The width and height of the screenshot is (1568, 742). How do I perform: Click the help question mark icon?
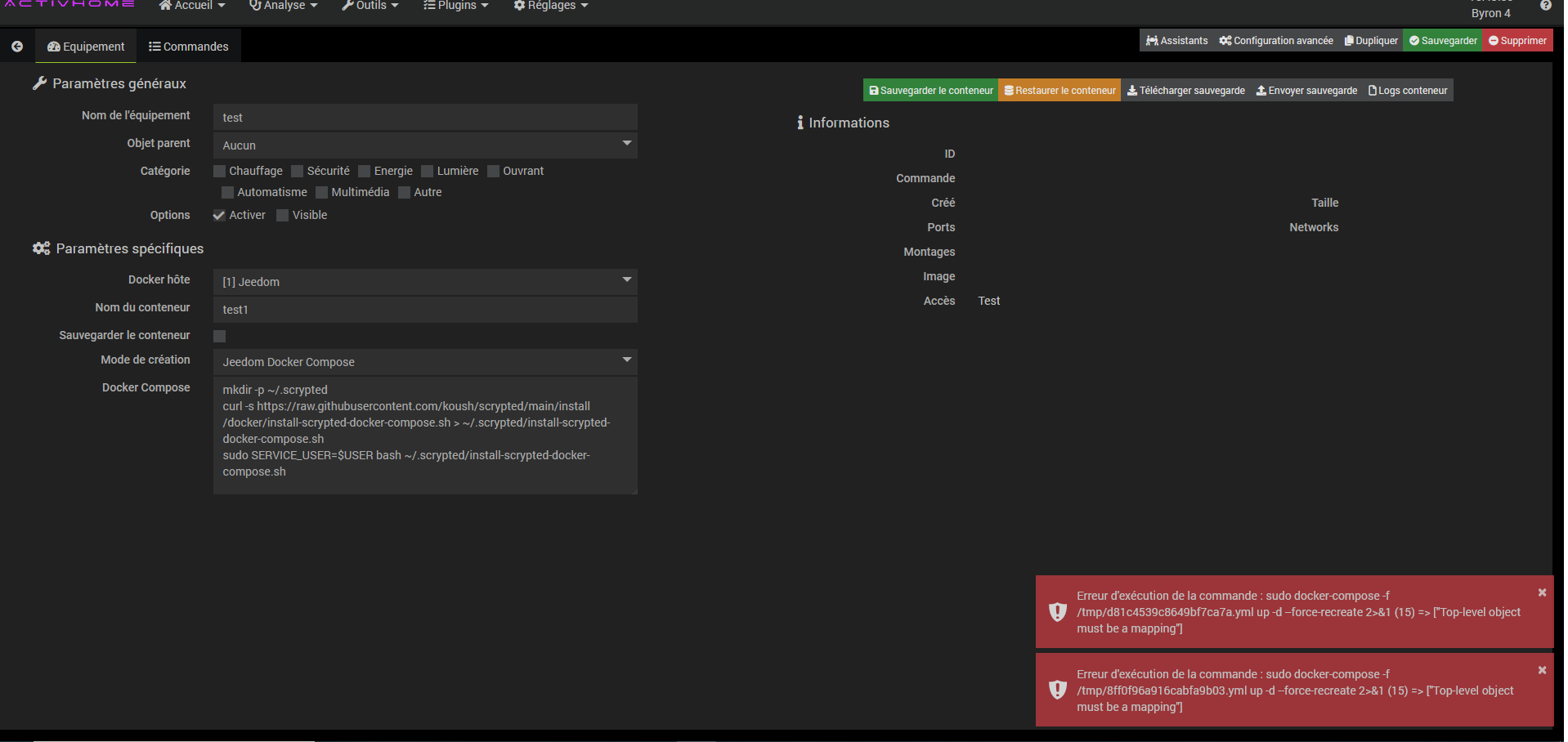[x=1545, y=6]
